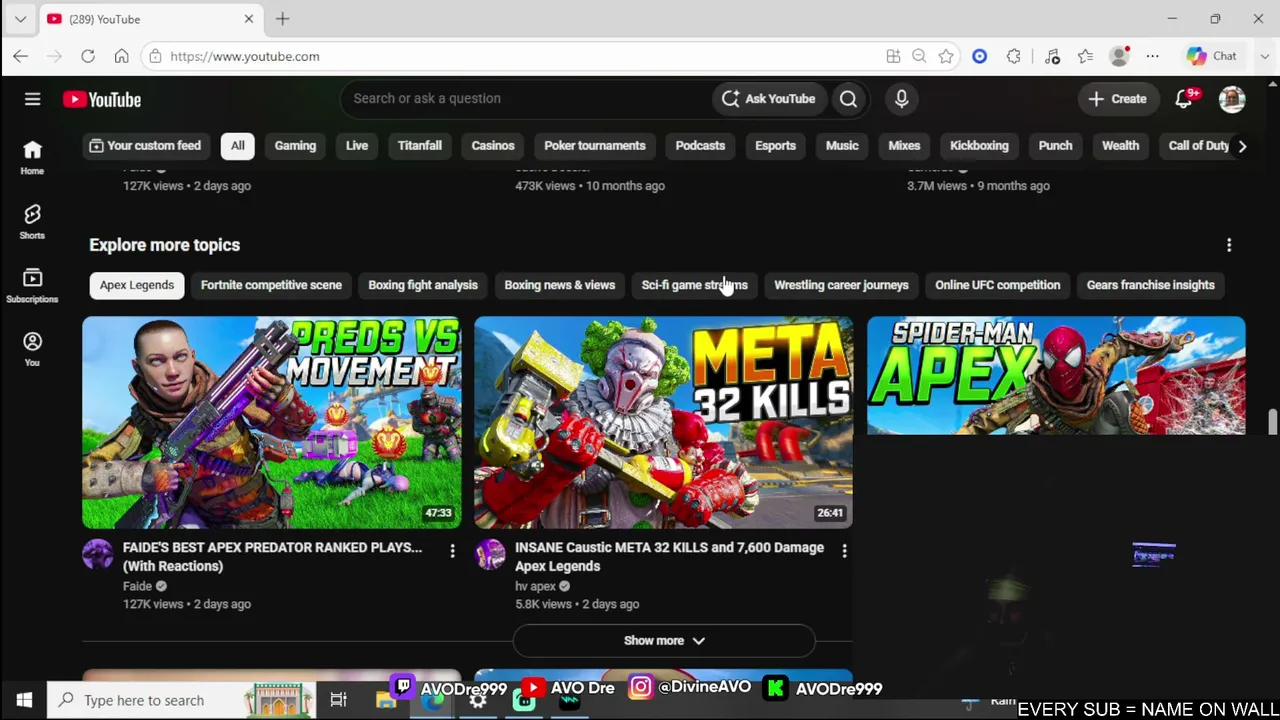Select the (289) YouTube browser tab
Image resolution: width=1280 pixels, height=720 pixels.
pyautogui.click(x=150, y=19)
